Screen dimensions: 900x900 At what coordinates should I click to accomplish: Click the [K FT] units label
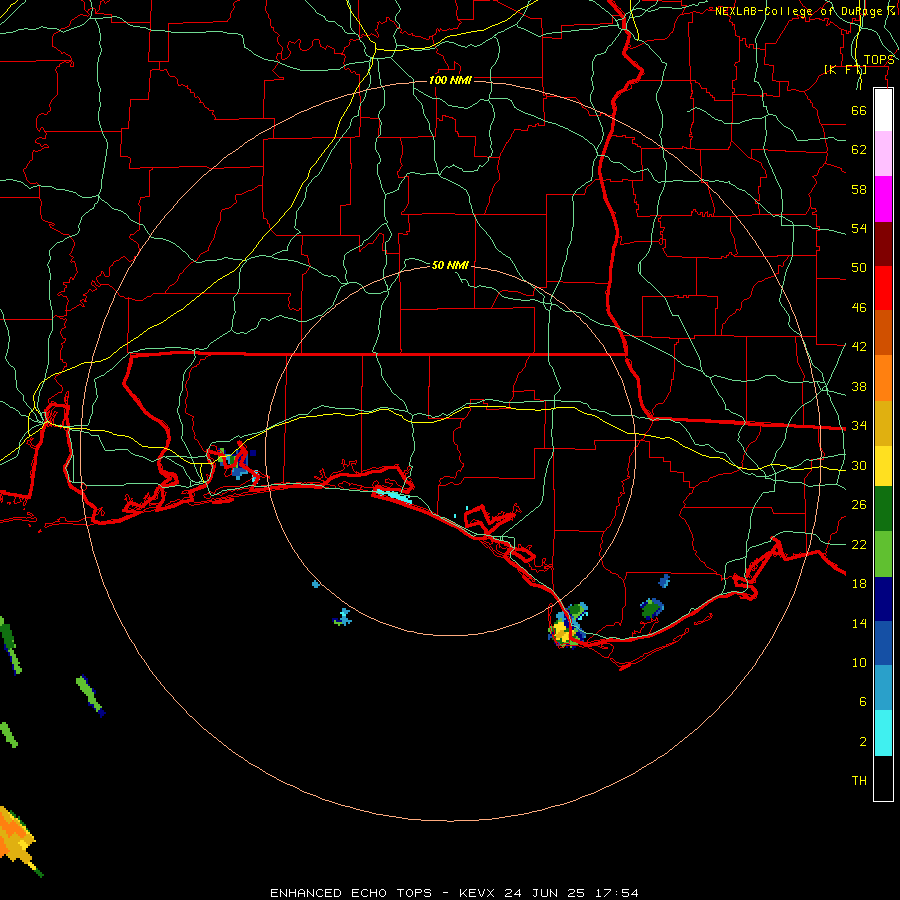click(x=845, y=70)
